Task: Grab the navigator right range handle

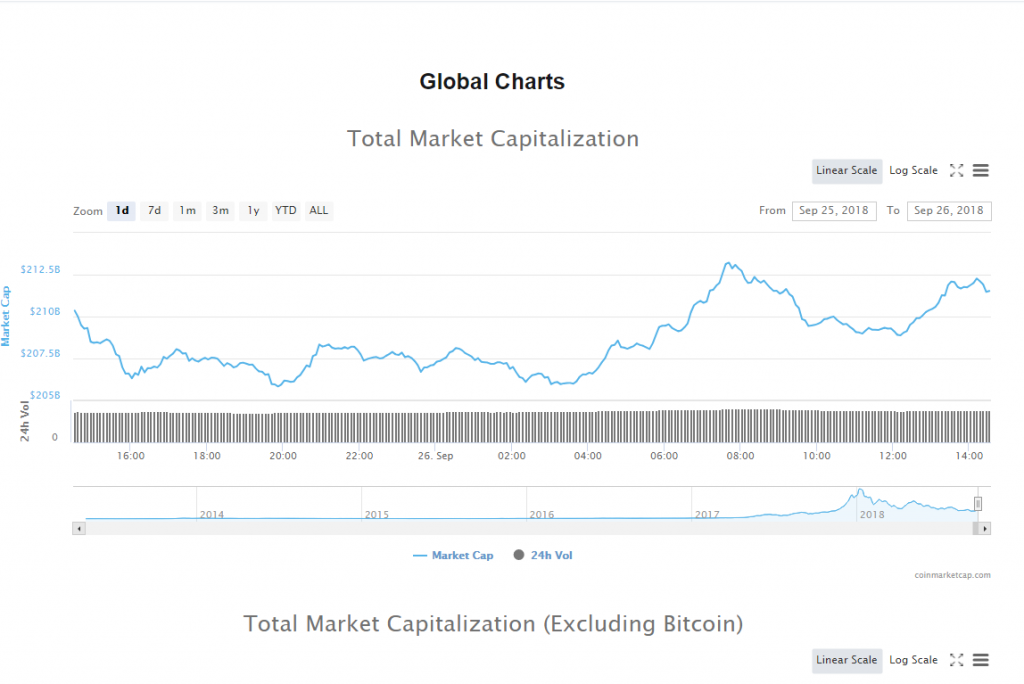Action: point(978,504)
